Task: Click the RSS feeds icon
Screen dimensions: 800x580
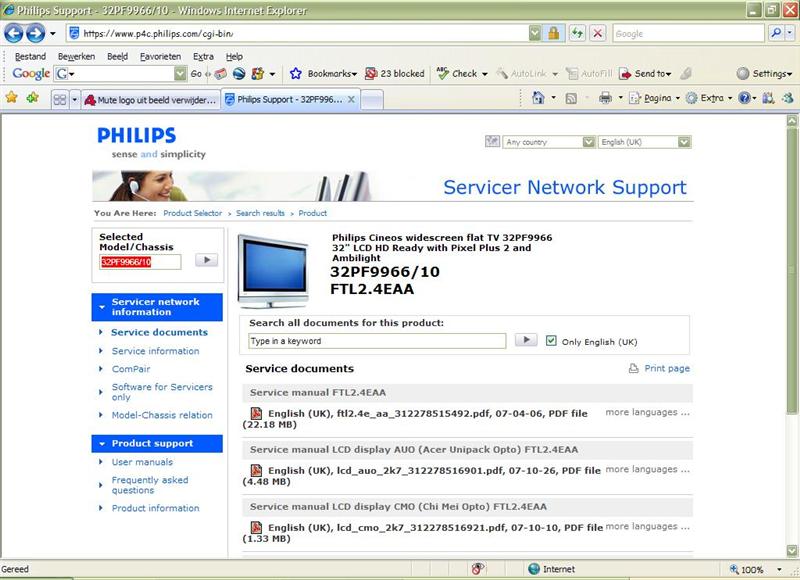Action: (571, 98)
